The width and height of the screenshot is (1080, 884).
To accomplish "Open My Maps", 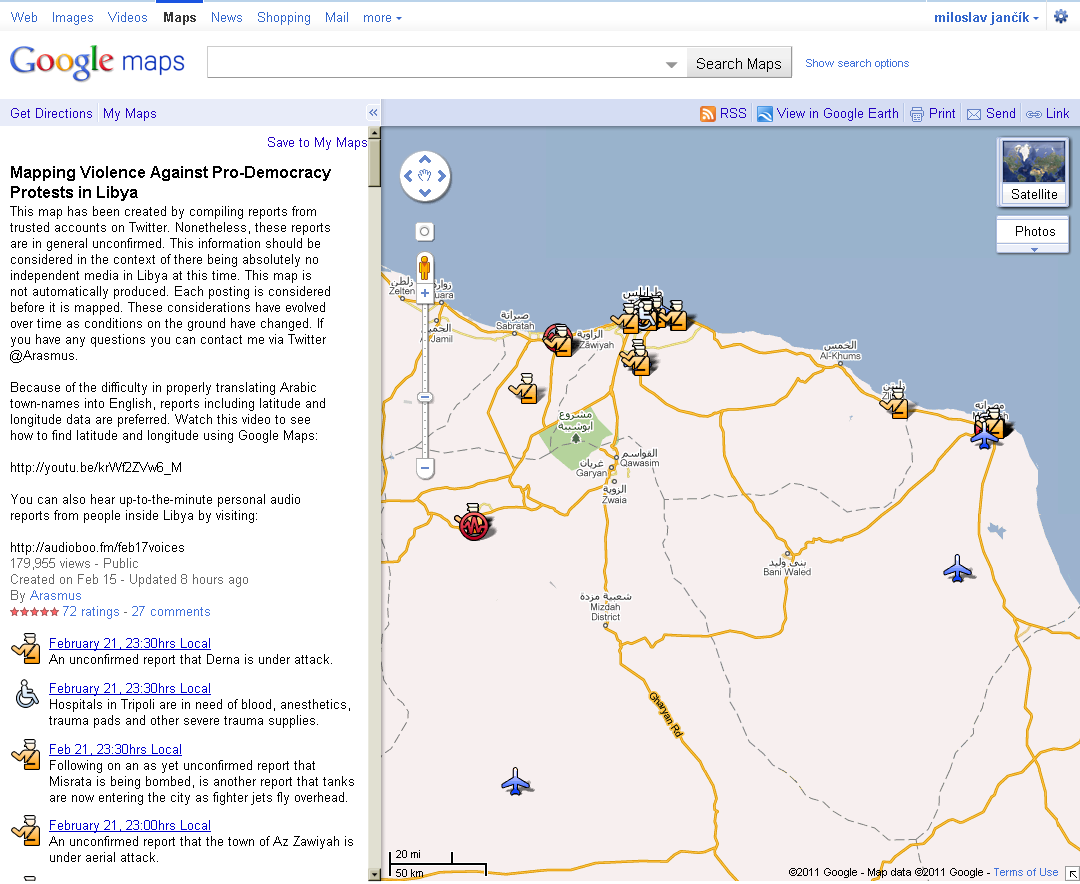I will [x=129, y=114].
